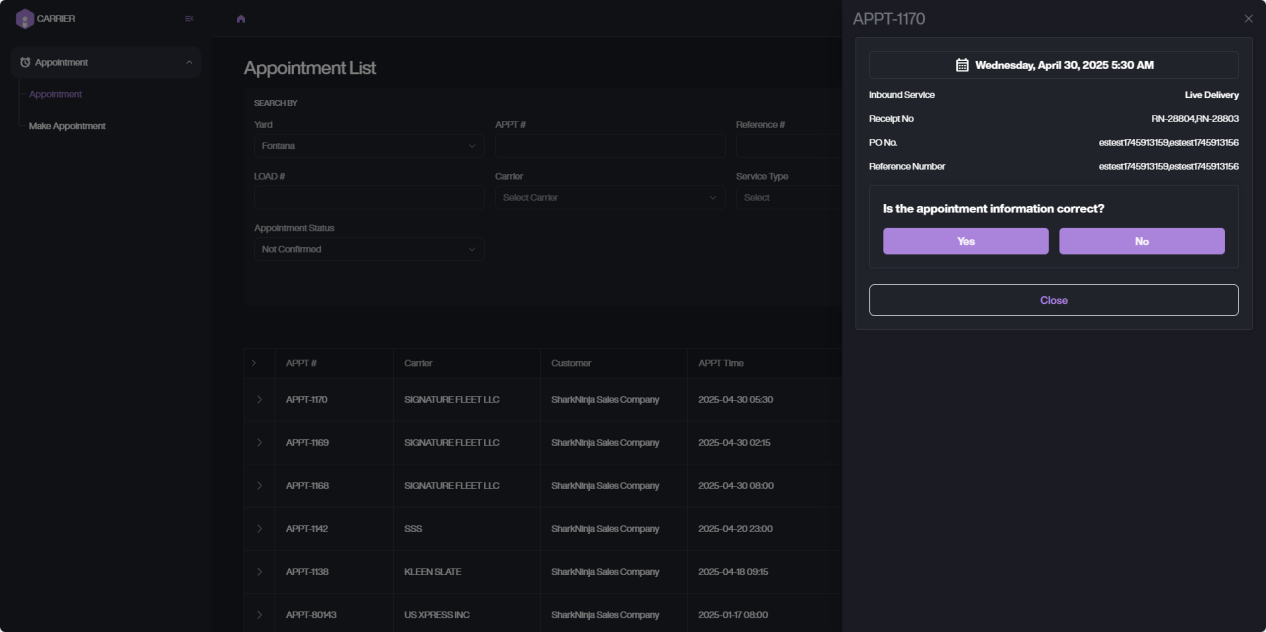Click the APPT # search input field
This screenshot has width=1266, height=632.
[x=609, y=146]
